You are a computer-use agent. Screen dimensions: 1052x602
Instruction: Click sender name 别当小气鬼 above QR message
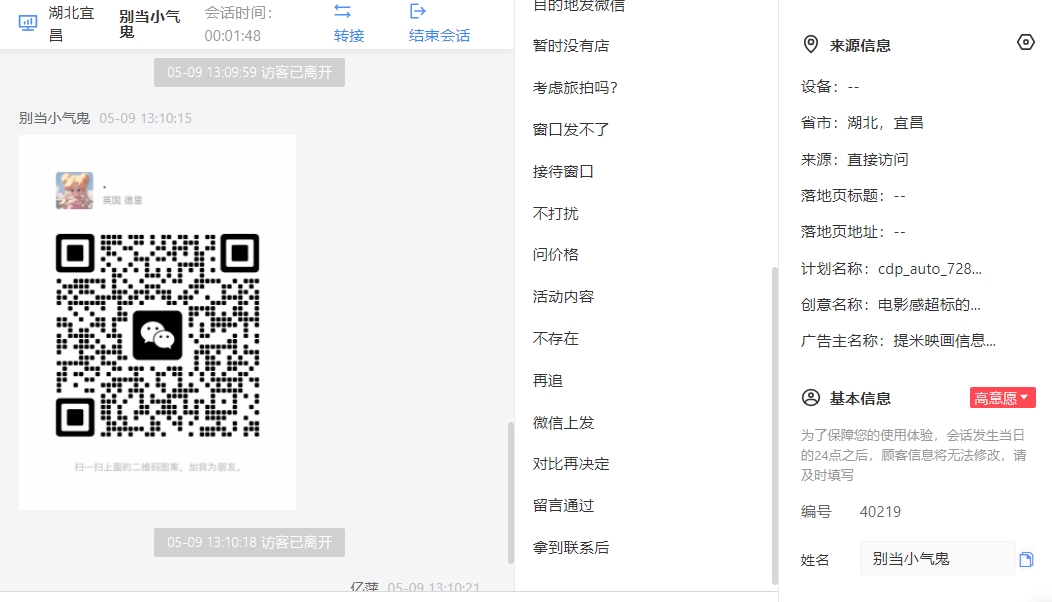54,118
